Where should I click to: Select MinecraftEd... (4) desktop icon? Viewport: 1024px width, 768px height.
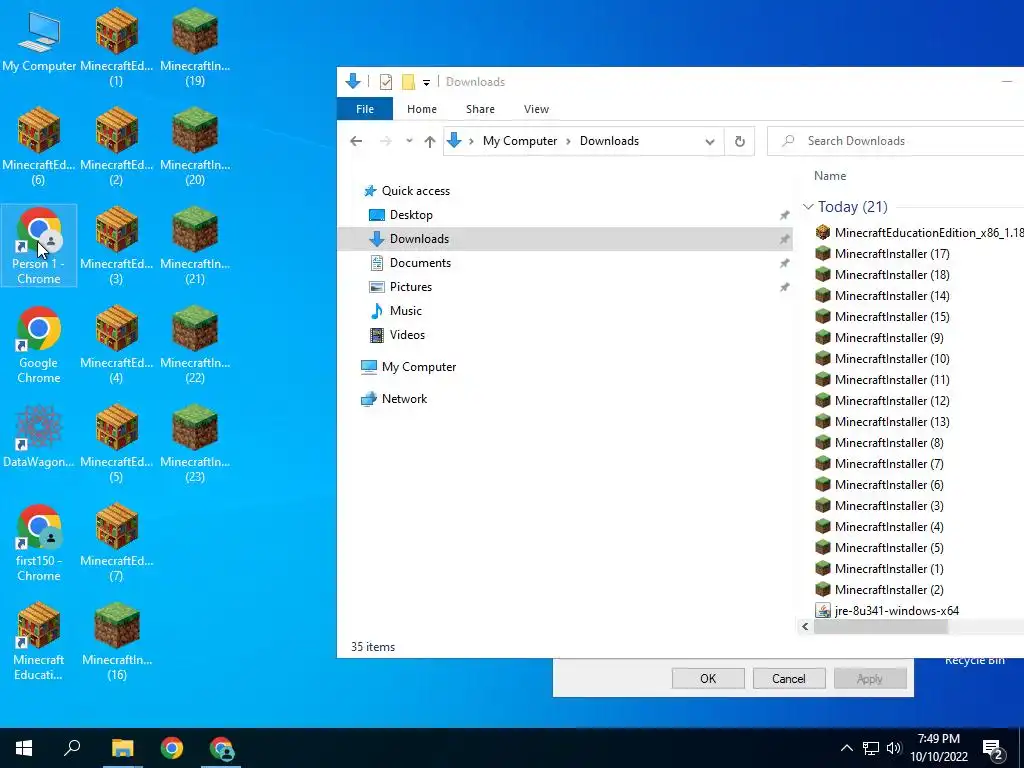116,344
